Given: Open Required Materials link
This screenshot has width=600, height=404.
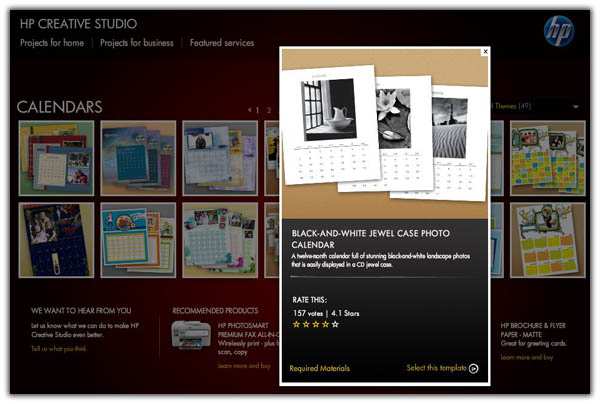Looking at the screenshot, I should [x=320, y=368].
